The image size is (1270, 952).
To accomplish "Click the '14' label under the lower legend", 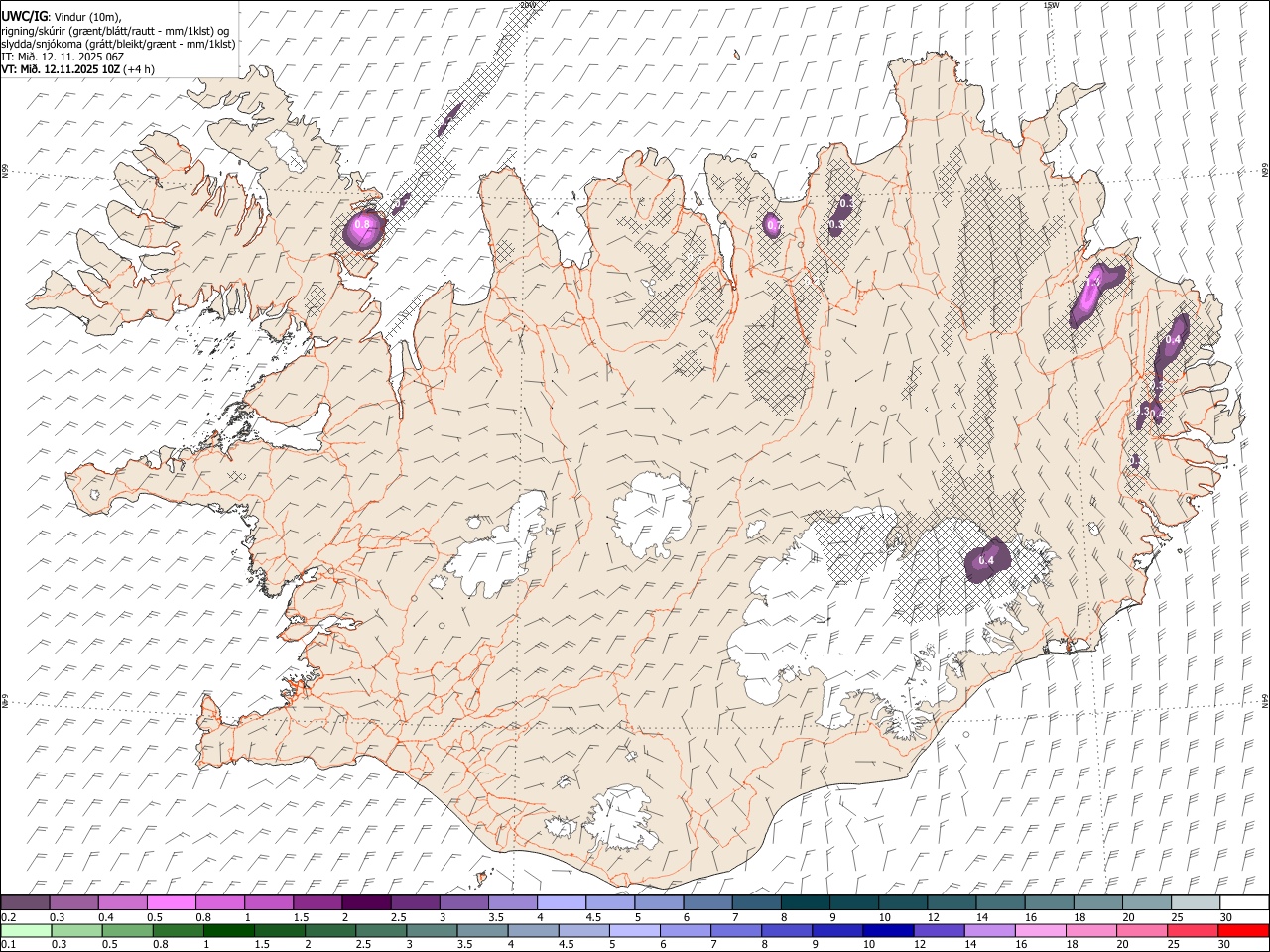I will [969, 944].
